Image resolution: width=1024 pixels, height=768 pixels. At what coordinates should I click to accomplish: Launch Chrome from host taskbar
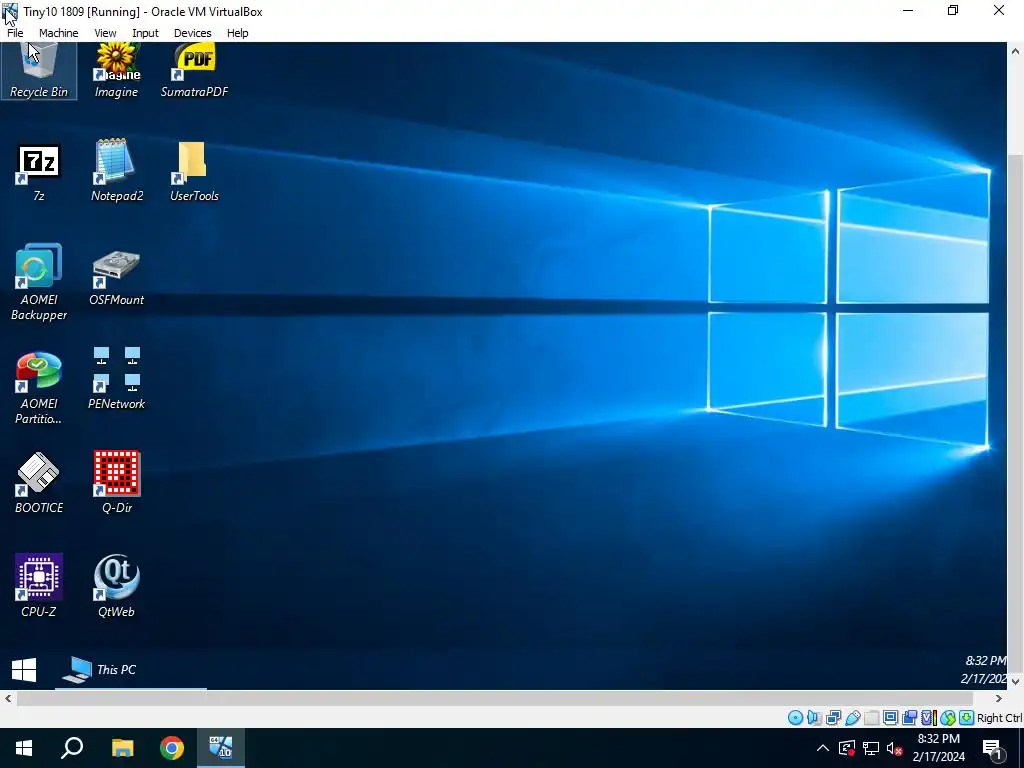coord(172,748)
